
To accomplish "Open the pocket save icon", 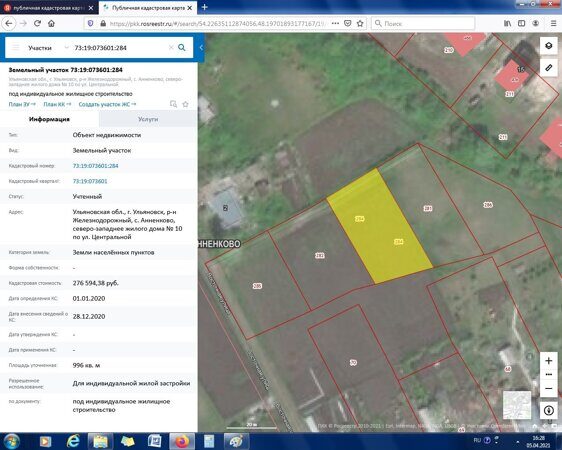I will tap(348, 24).
